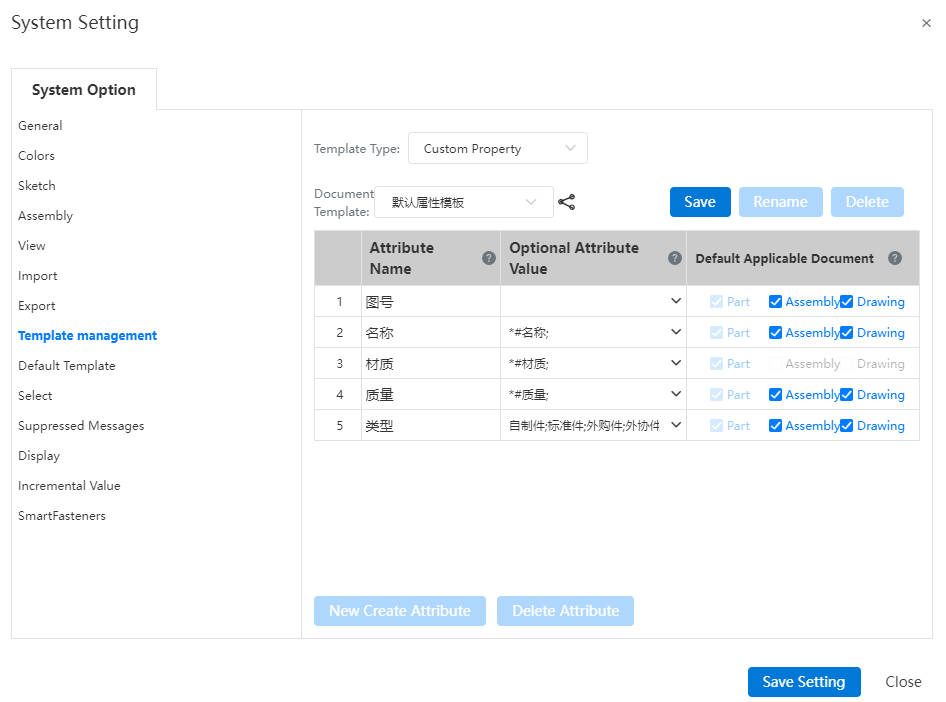Open Incremental Value section
This screenshot has width=946, height=702.
point(69,485)
